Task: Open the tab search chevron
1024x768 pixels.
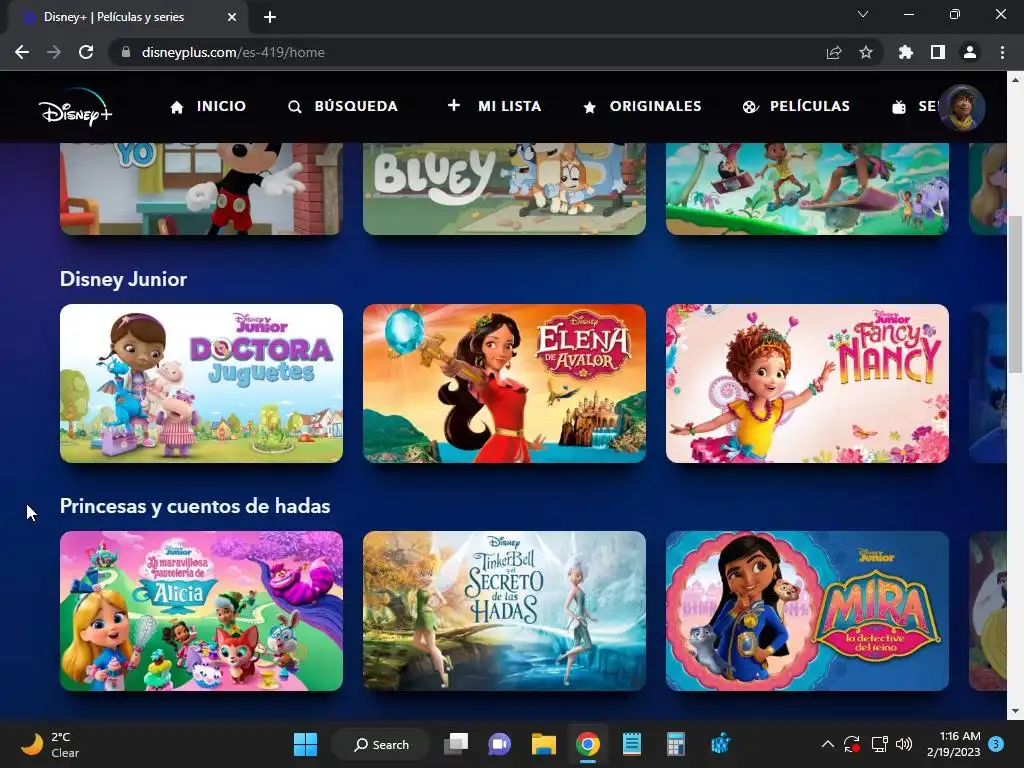Action: tap(863, 14)
